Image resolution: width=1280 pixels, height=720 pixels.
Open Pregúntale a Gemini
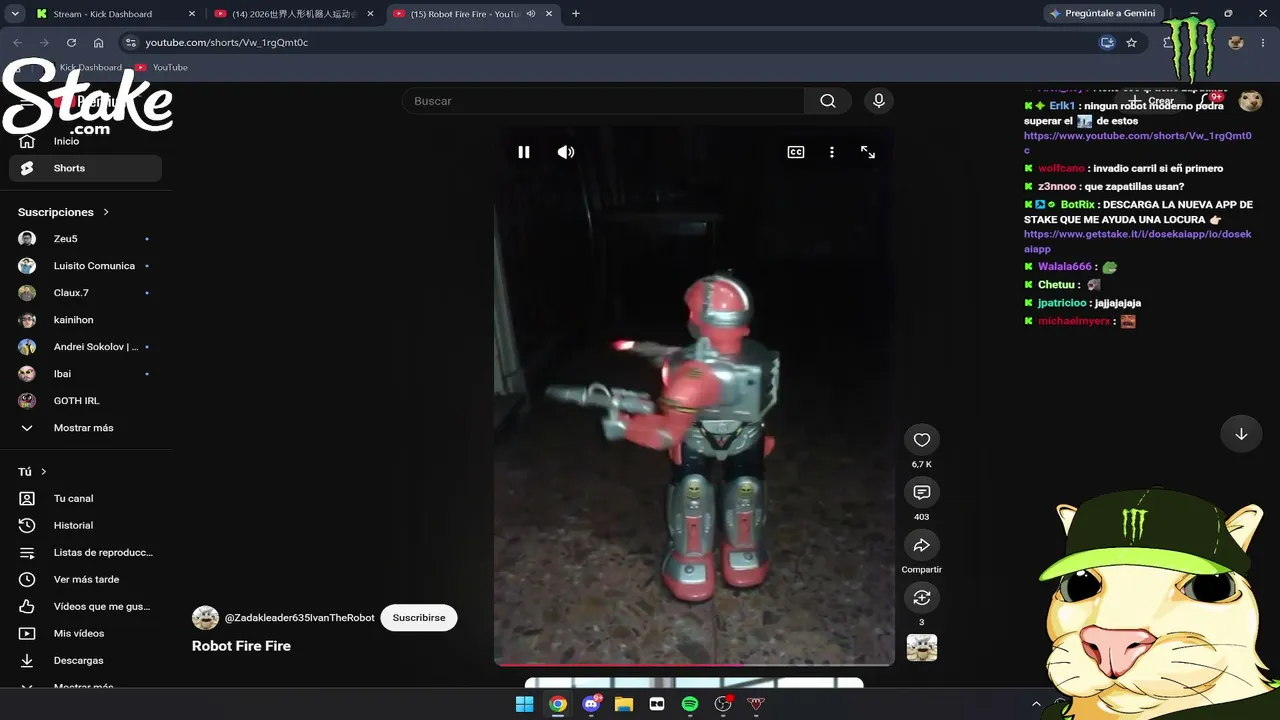[x=1102, y=14]
